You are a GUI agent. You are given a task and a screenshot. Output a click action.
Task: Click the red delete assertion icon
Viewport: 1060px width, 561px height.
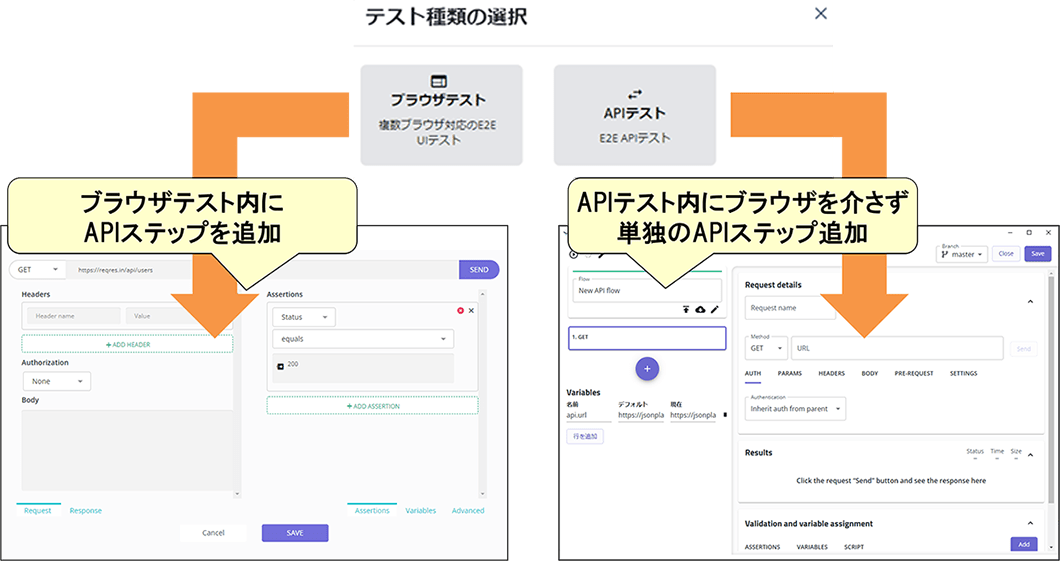point(460,311)
